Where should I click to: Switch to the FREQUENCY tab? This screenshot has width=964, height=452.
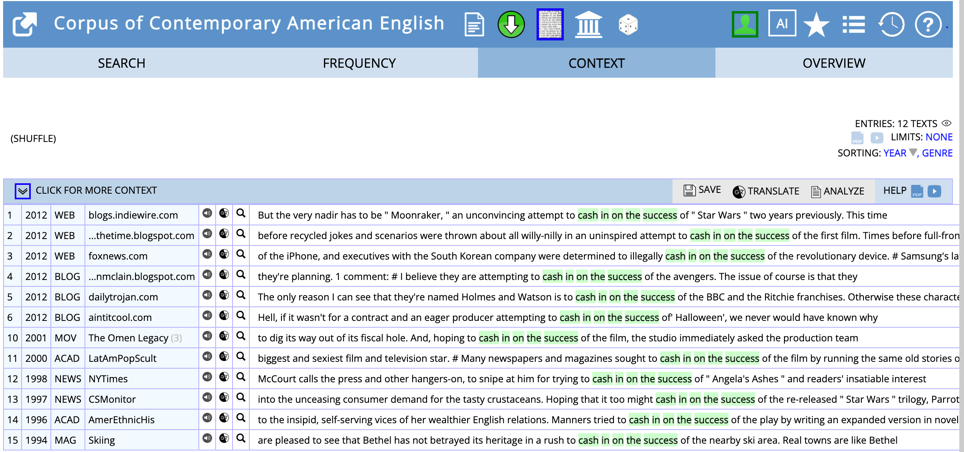point(359,63)
